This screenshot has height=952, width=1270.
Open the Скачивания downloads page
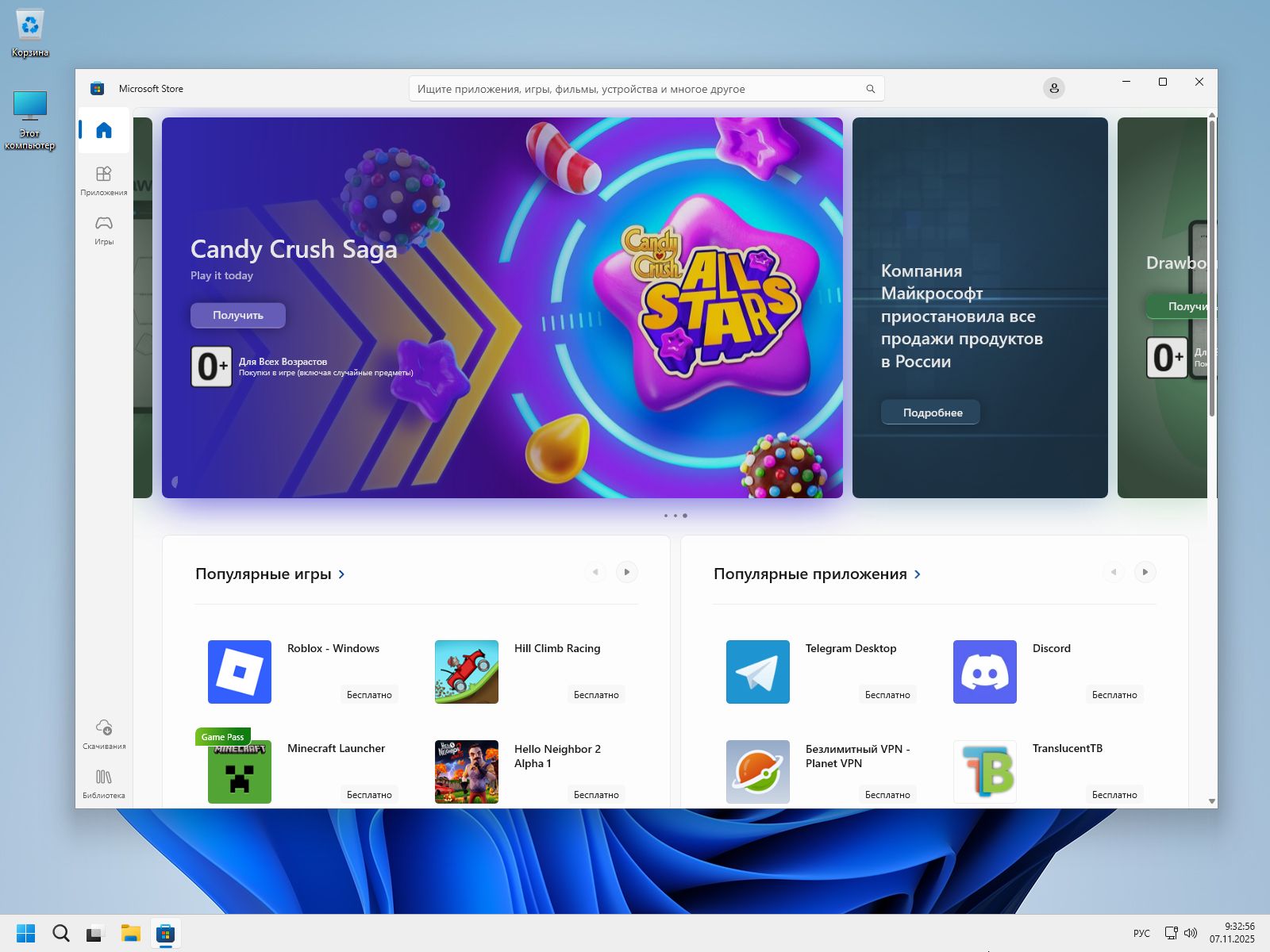[104, 734]
